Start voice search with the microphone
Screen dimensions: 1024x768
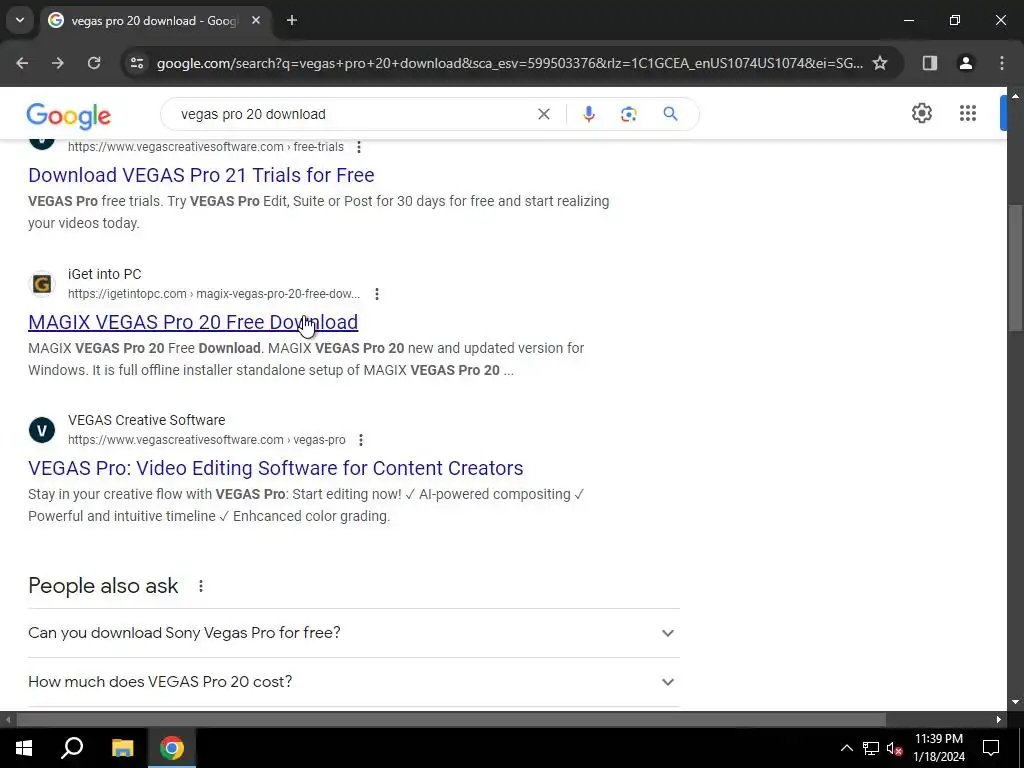pyautogui.click(x=588, y=114)
